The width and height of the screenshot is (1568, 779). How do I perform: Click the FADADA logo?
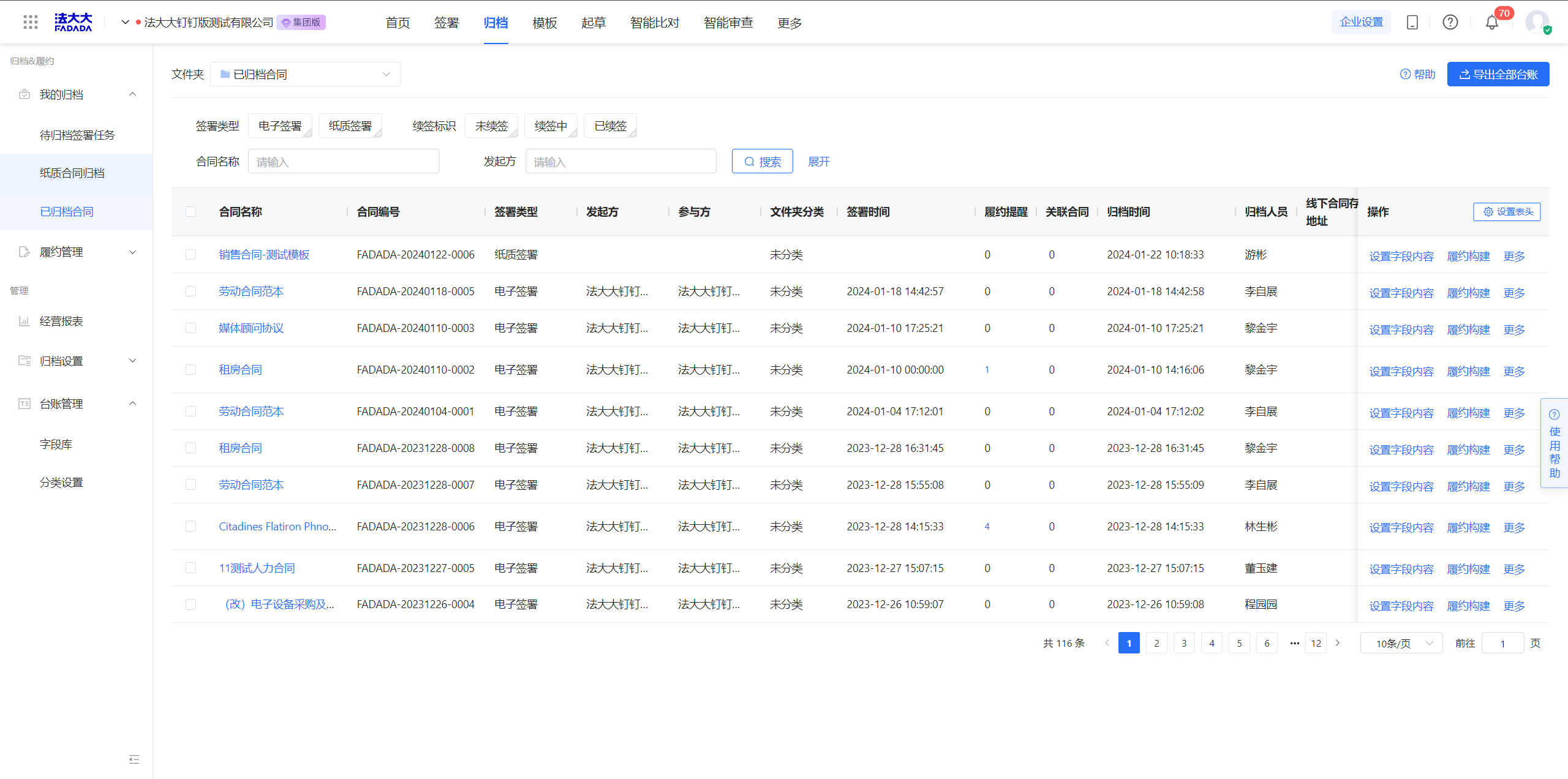click(73, 23)
